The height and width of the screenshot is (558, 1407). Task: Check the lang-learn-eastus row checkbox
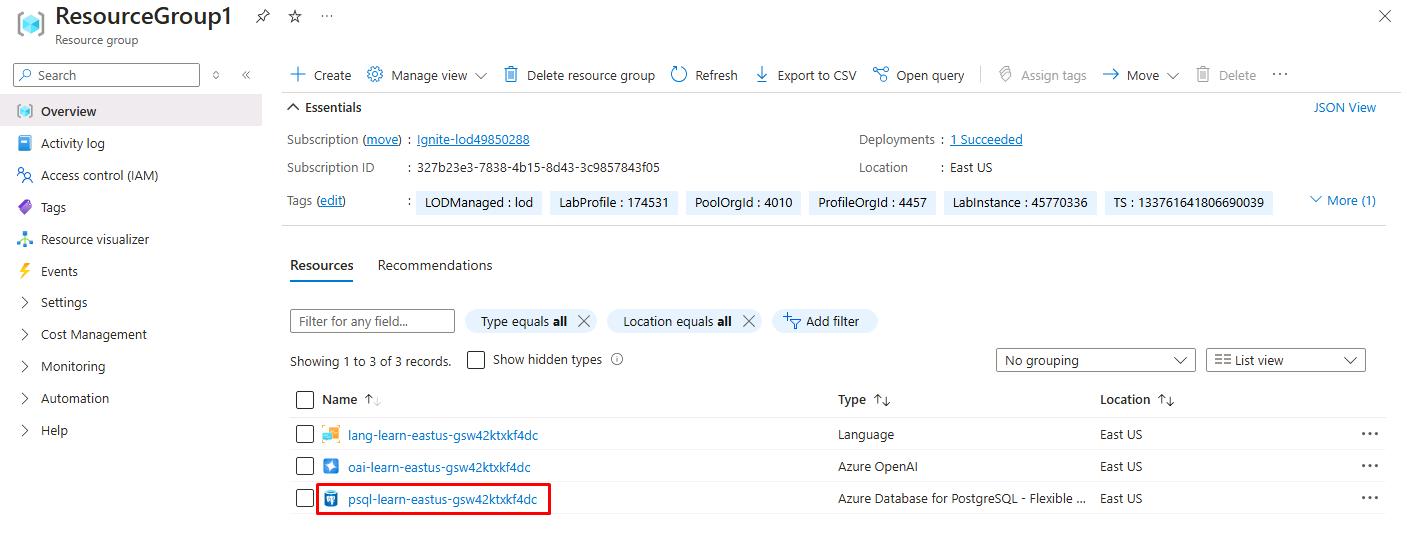coord(305,434)
